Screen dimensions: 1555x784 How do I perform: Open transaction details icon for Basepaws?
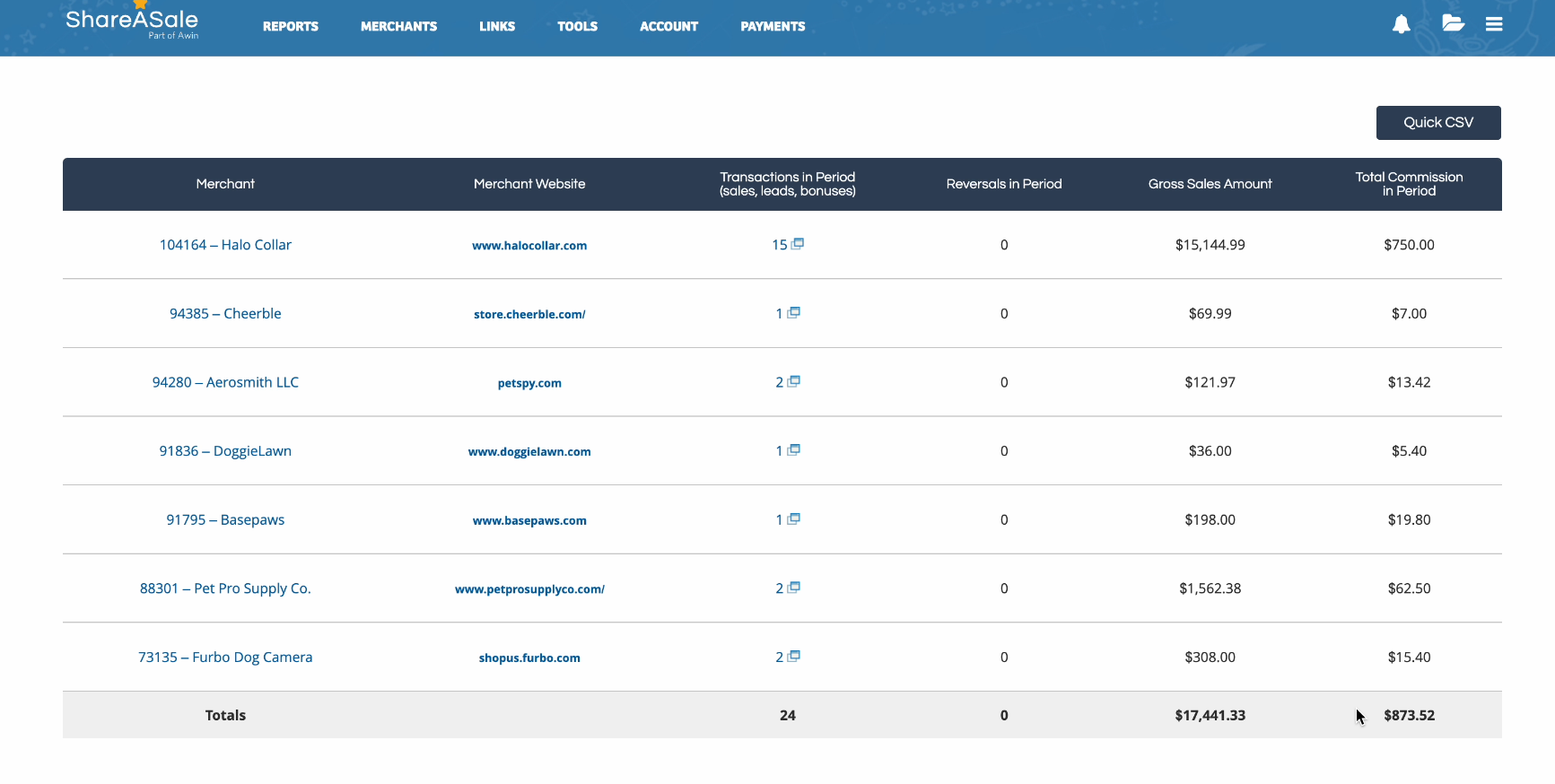[794, 518]
